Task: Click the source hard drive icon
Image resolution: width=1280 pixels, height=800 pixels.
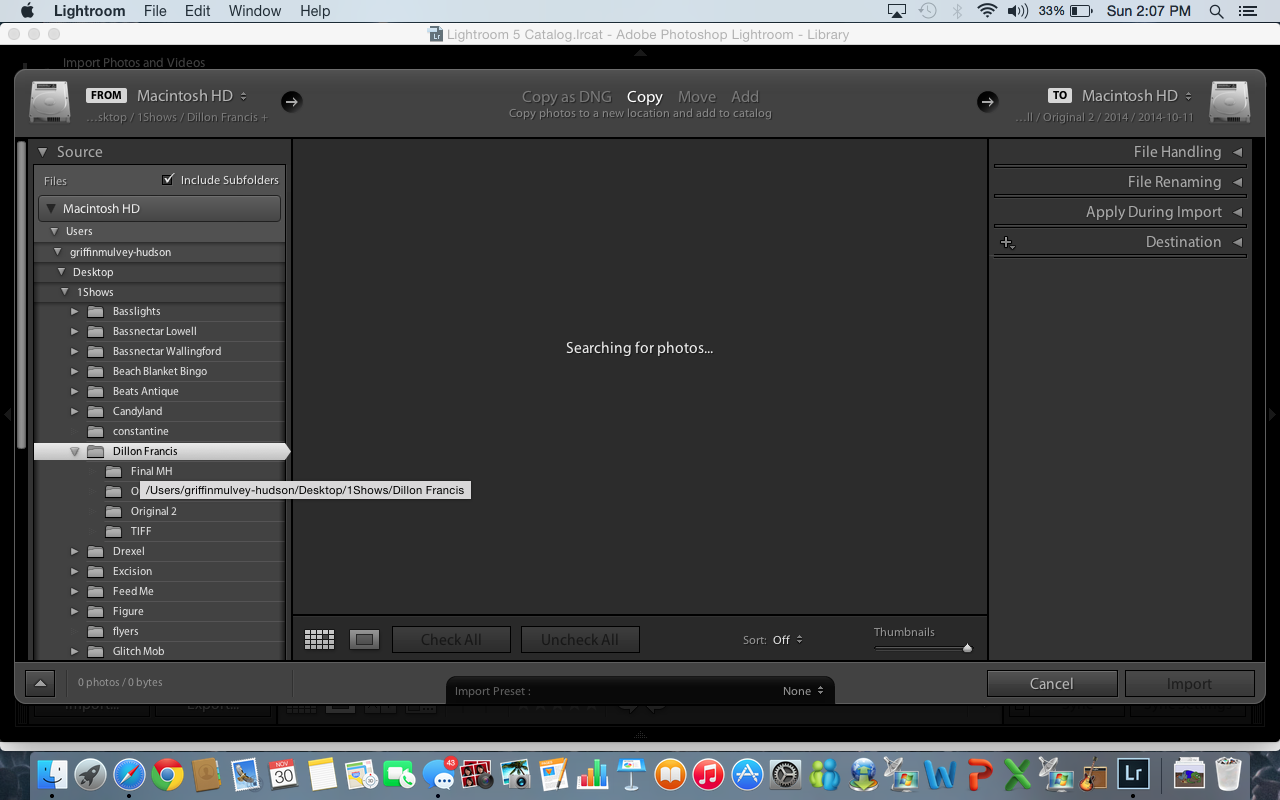Action: 50,102
